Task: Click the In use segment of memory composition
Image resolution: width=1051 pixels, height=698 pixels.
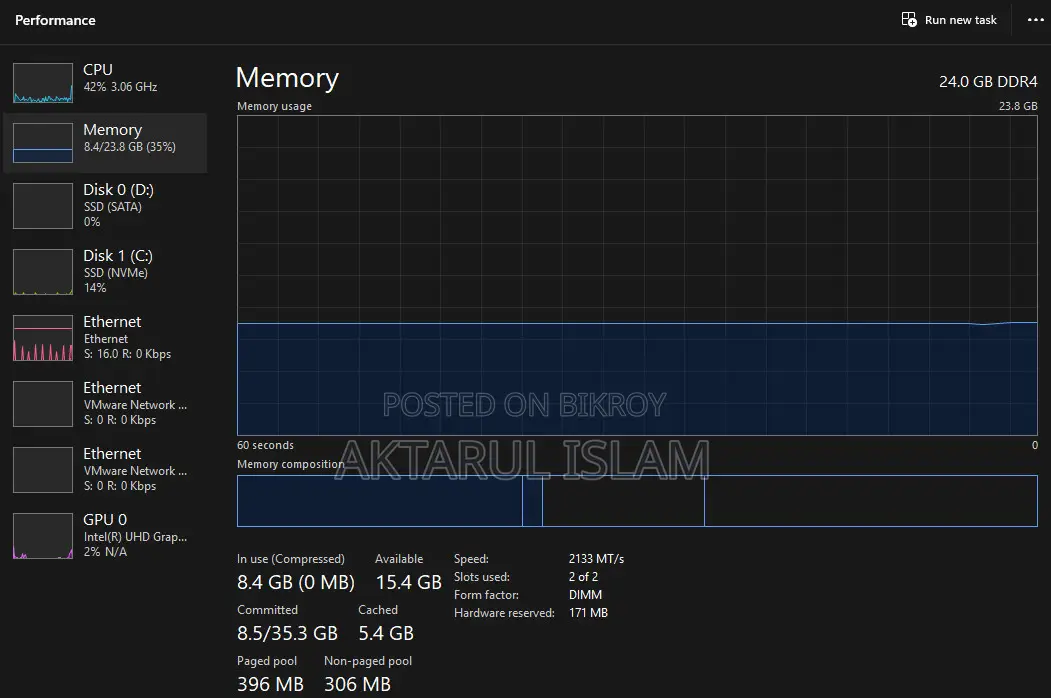Action: (379, 501)
